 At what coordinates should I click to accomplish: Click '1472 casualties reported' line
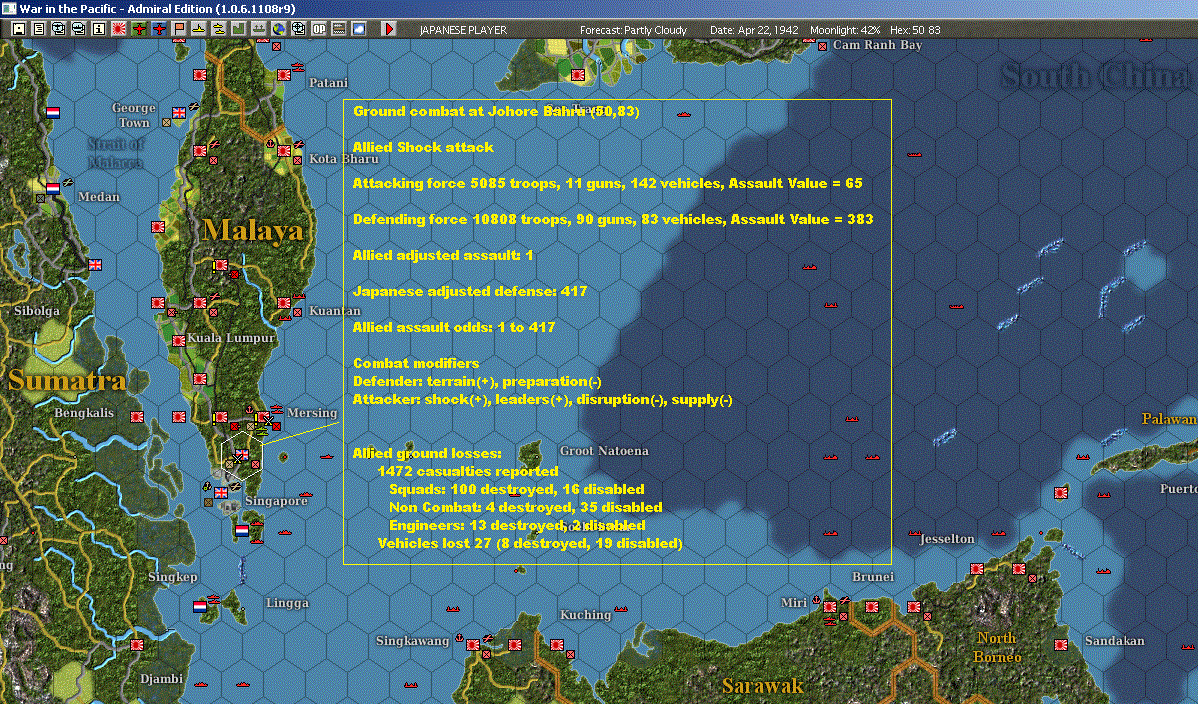468,471
